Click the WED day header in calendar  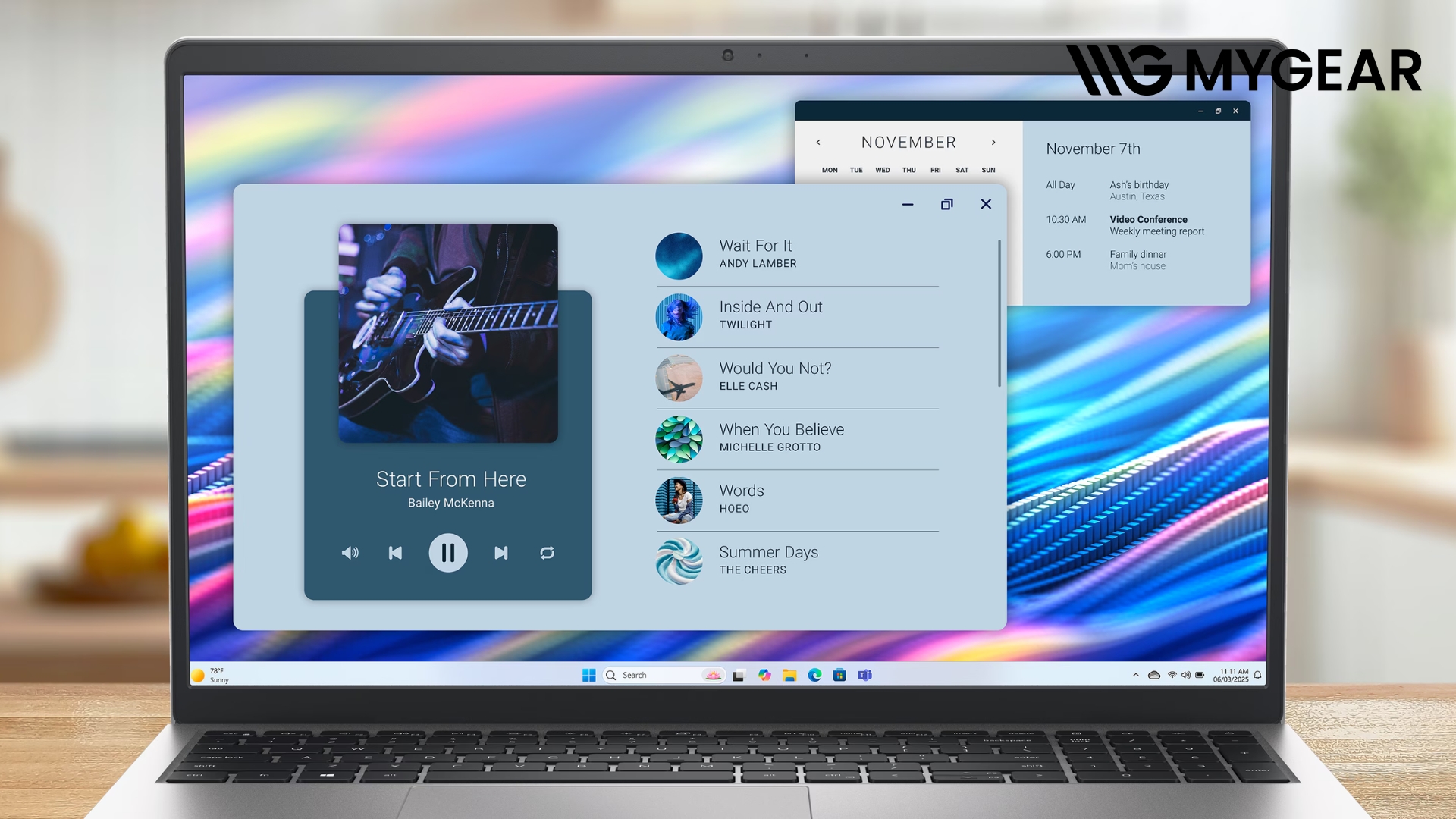pos(883,170)
